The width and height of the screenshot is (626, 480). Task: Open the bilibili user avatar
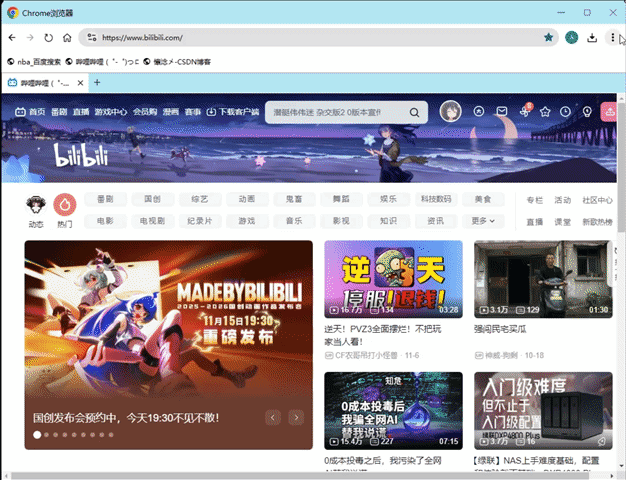[450, 111]
